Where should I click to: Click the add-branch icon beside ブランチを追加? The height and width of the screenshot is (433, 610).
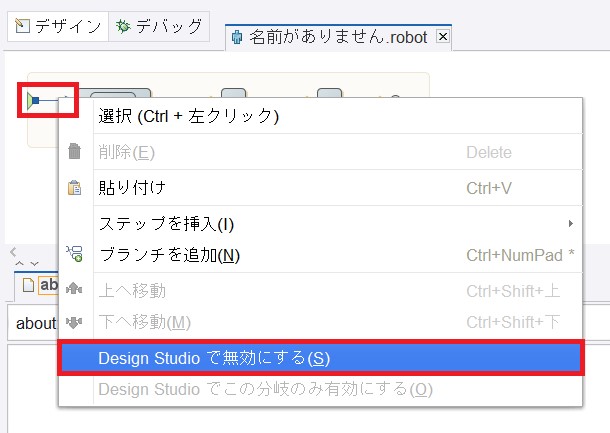coord(74,254)
